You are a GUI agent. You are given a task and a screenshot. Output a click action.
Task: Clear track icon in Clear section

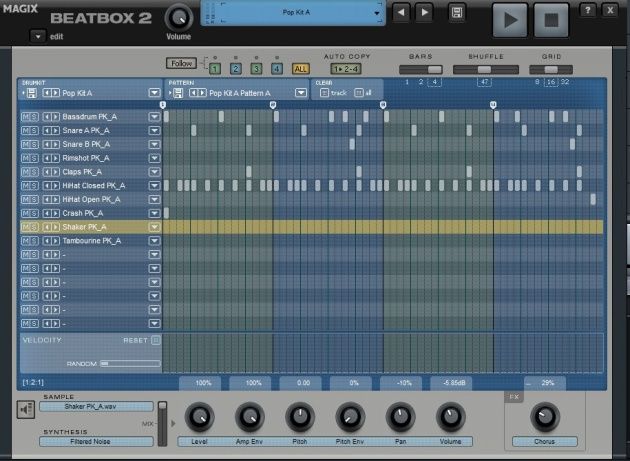(x=324, y=93)
